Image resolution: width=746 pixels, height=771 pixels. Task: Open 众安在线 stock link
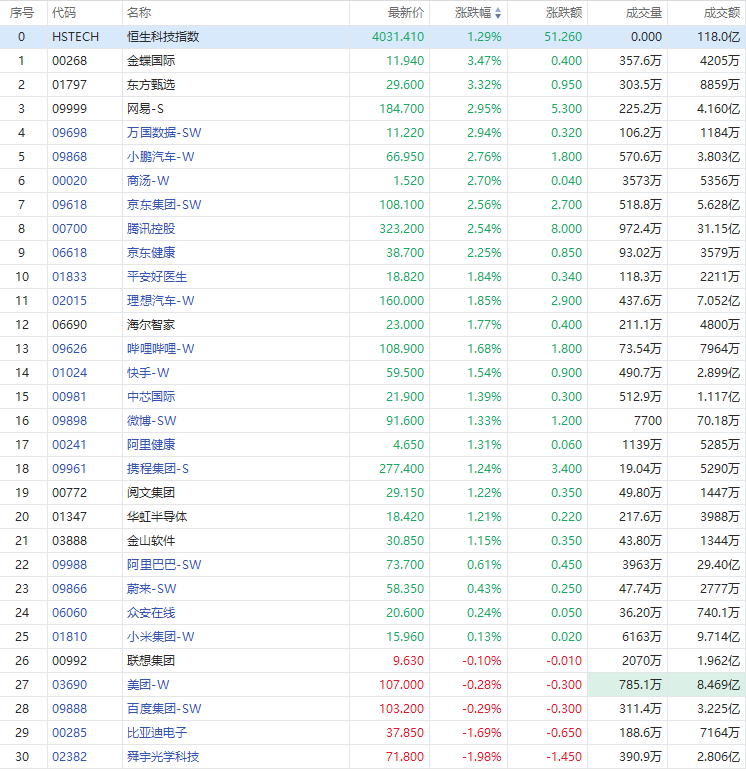click(x=151, y=613)
